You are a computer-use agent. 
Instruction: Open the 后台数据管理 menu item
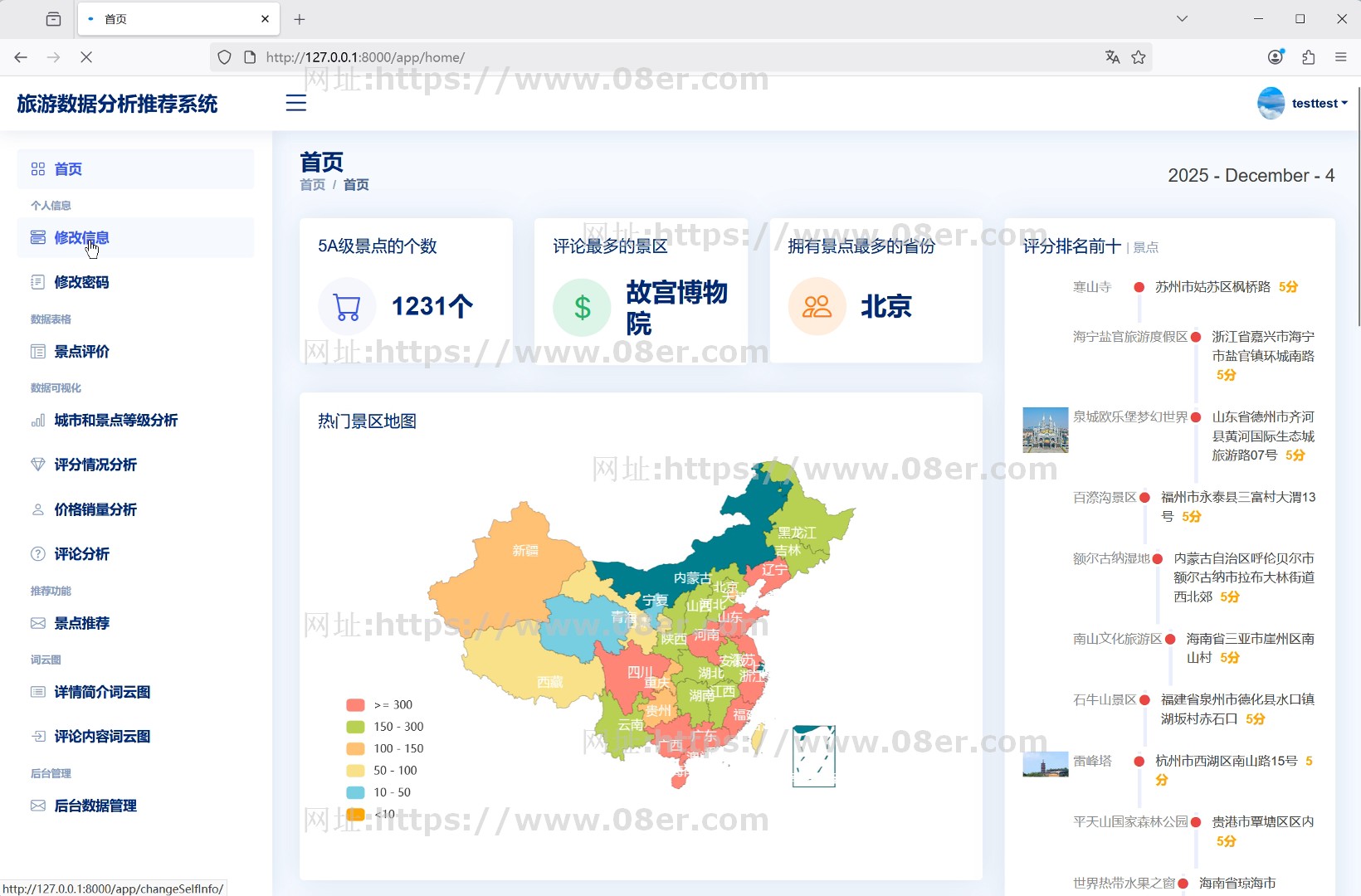pos(95,805)
